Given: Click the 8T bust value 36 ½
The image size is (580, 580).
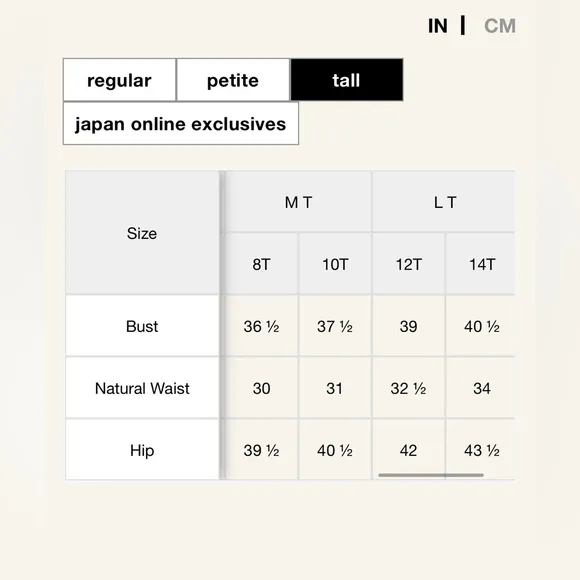Looking at the screenshot, I should click(262, 326).
